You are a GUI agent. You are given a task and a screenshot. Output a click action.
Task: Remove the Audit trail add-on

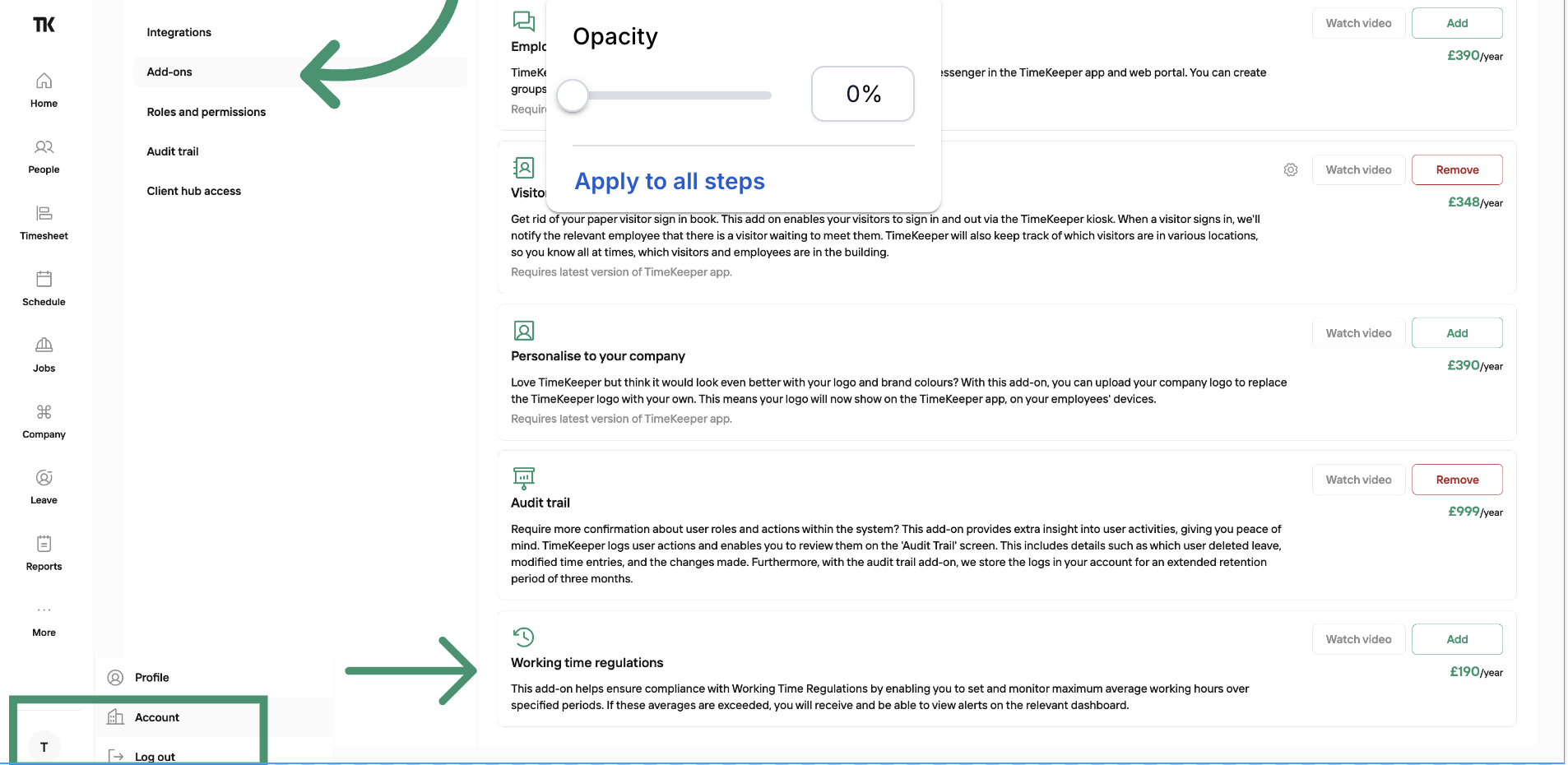[1457, 480]
